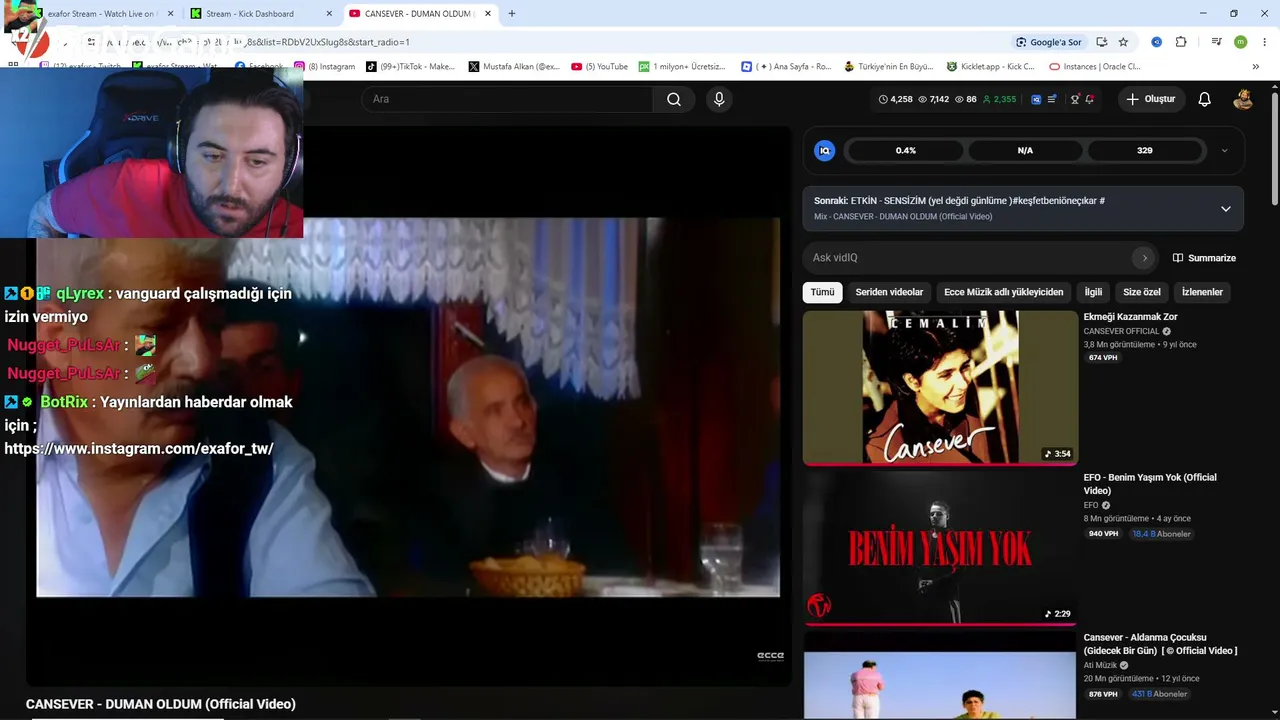
Task: Open the Benim Yaşım Yok video thumbnail
Action: click(940, 548)
